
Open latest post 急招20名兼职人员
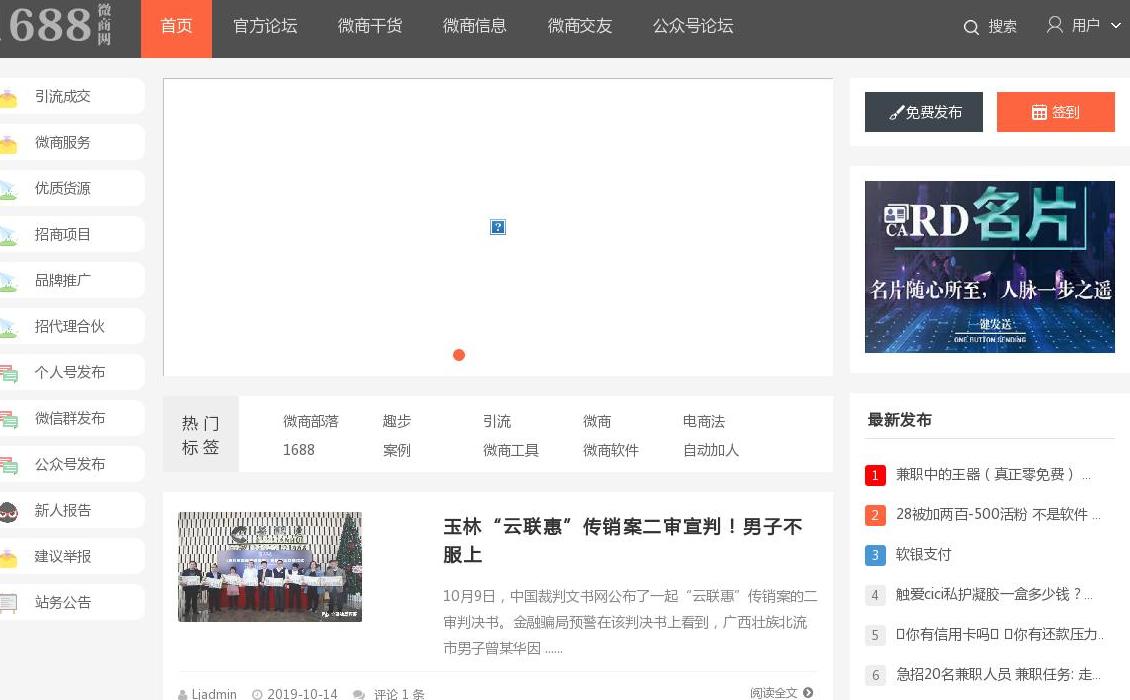998,674
